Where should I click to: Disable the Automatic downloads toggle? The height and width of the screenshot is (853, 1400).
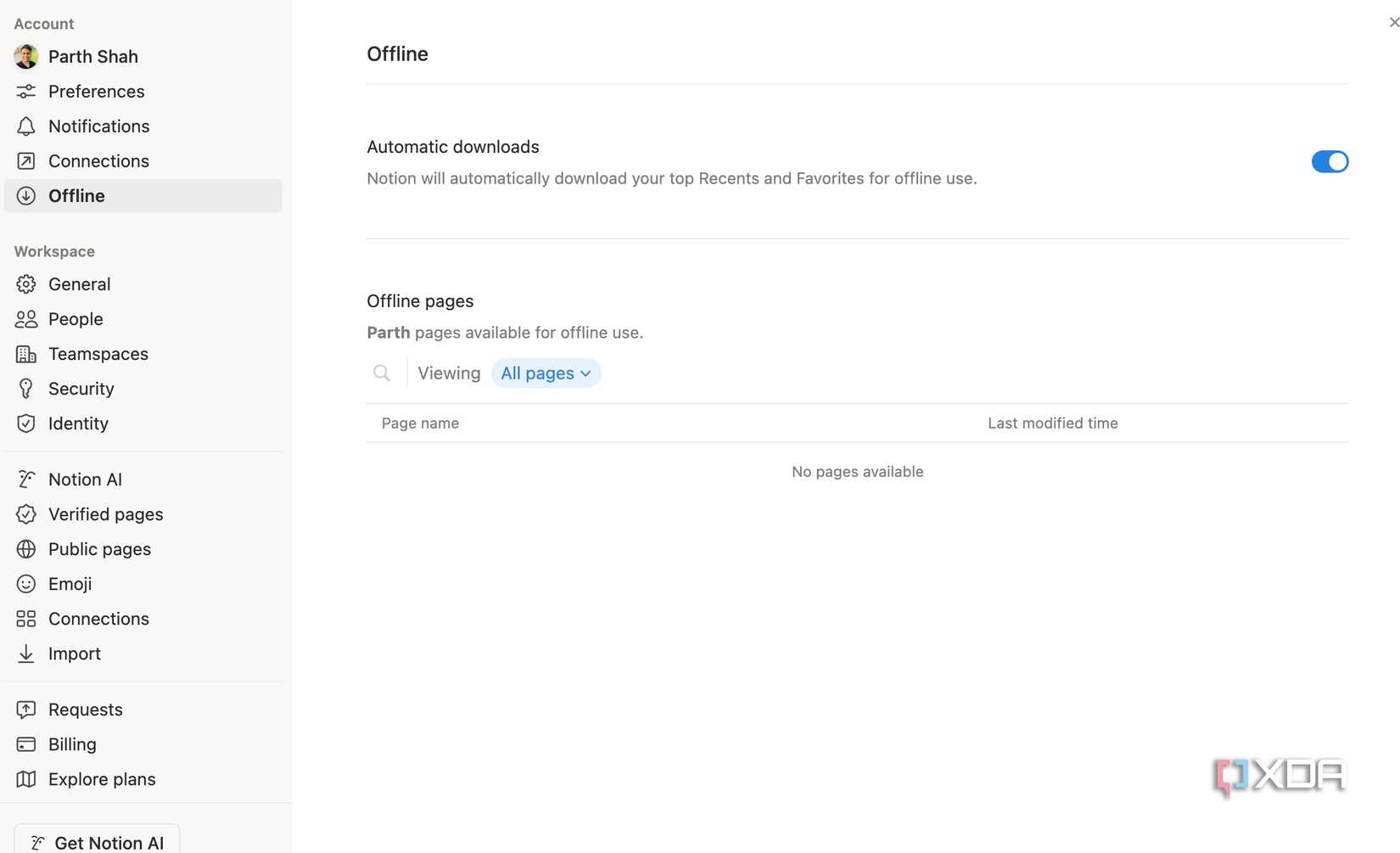[1330, 161]
